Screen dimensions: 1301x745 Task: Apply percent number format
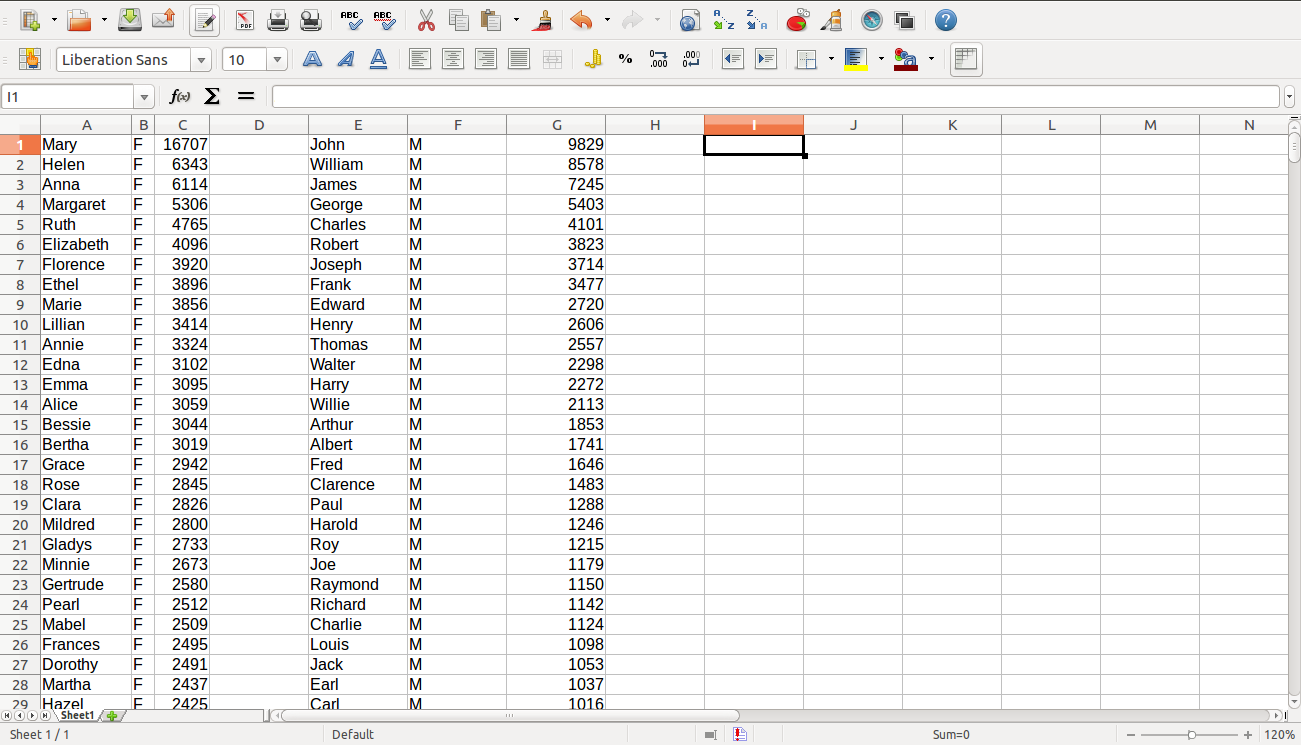point(625,59)
